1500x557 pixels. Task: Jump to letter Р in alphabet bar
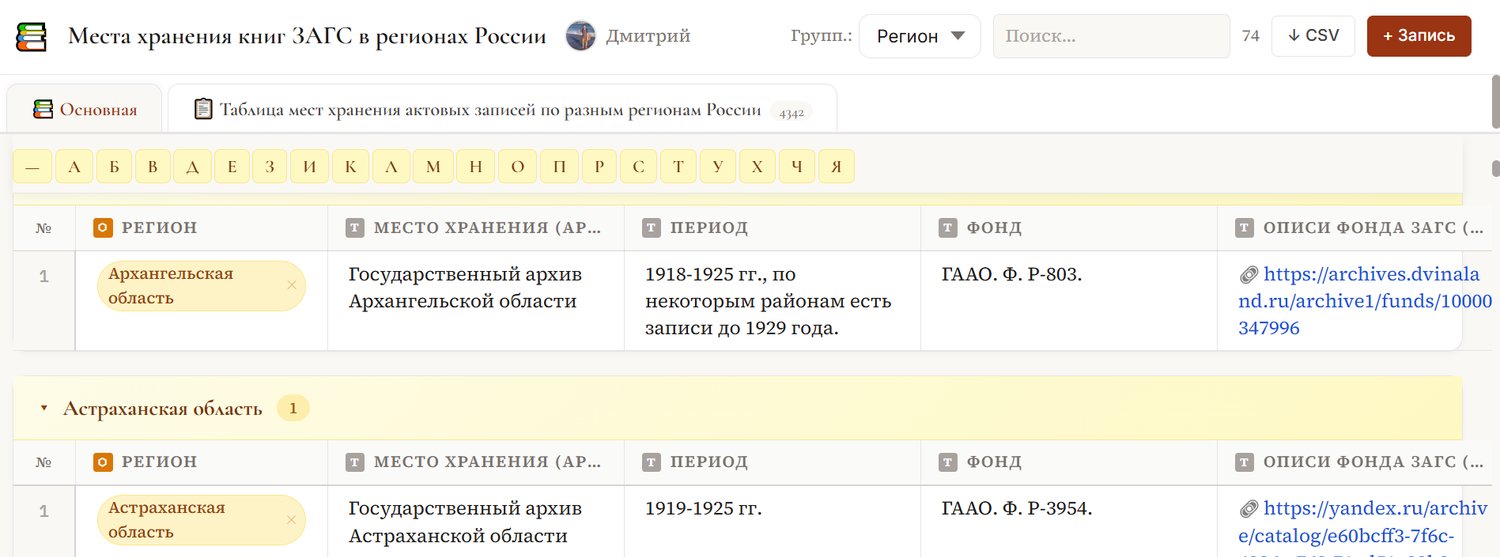(599, 167)
